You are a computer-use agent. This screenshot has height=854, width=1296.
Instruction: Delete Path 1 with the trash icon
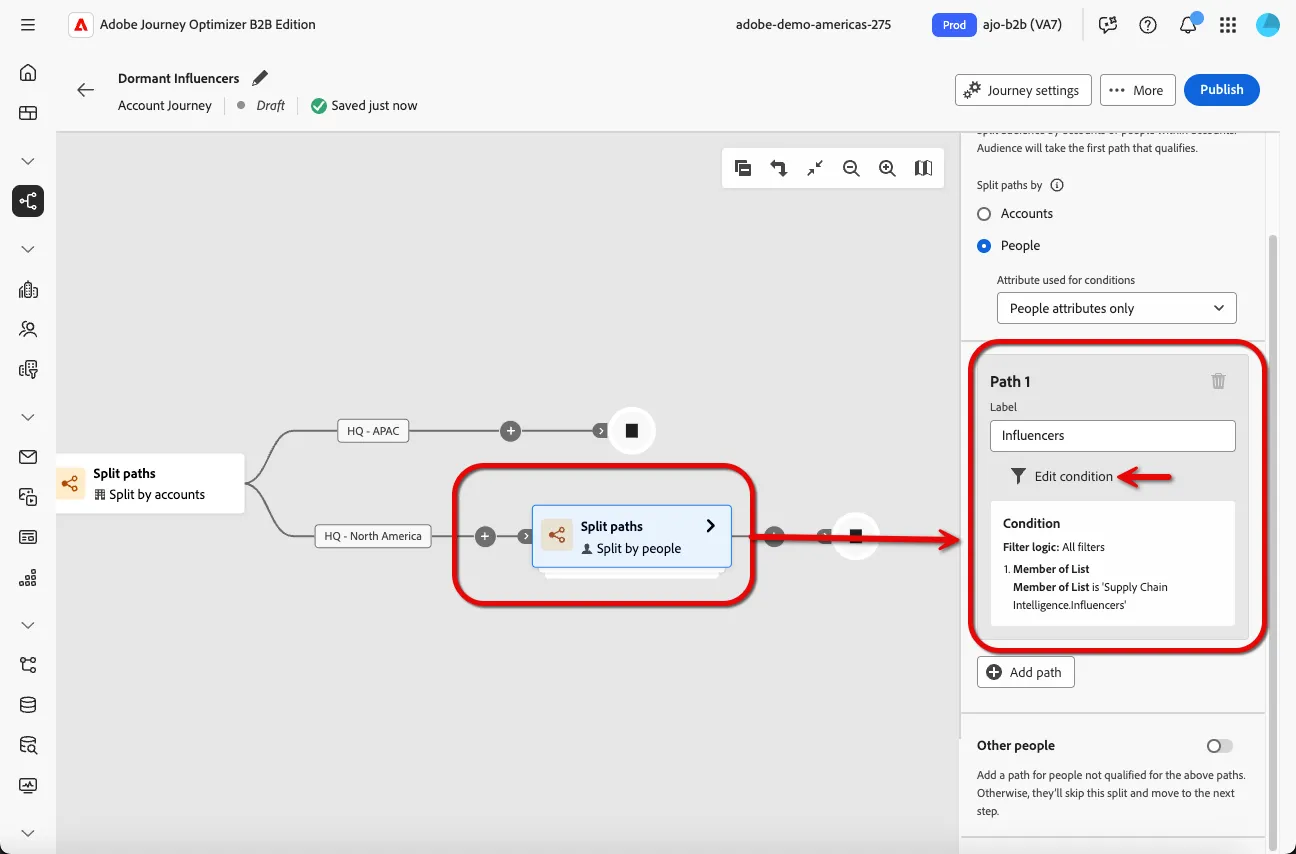[1218, 381]
